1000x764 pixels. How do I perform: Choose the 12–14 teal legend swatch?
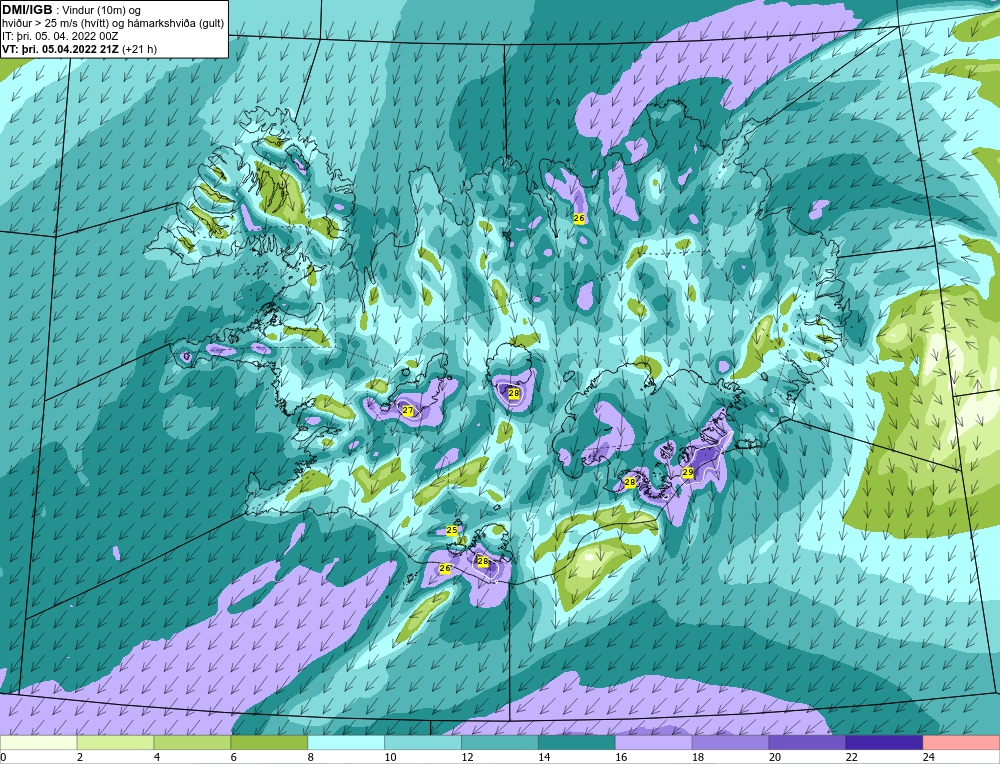pos(499,743)
